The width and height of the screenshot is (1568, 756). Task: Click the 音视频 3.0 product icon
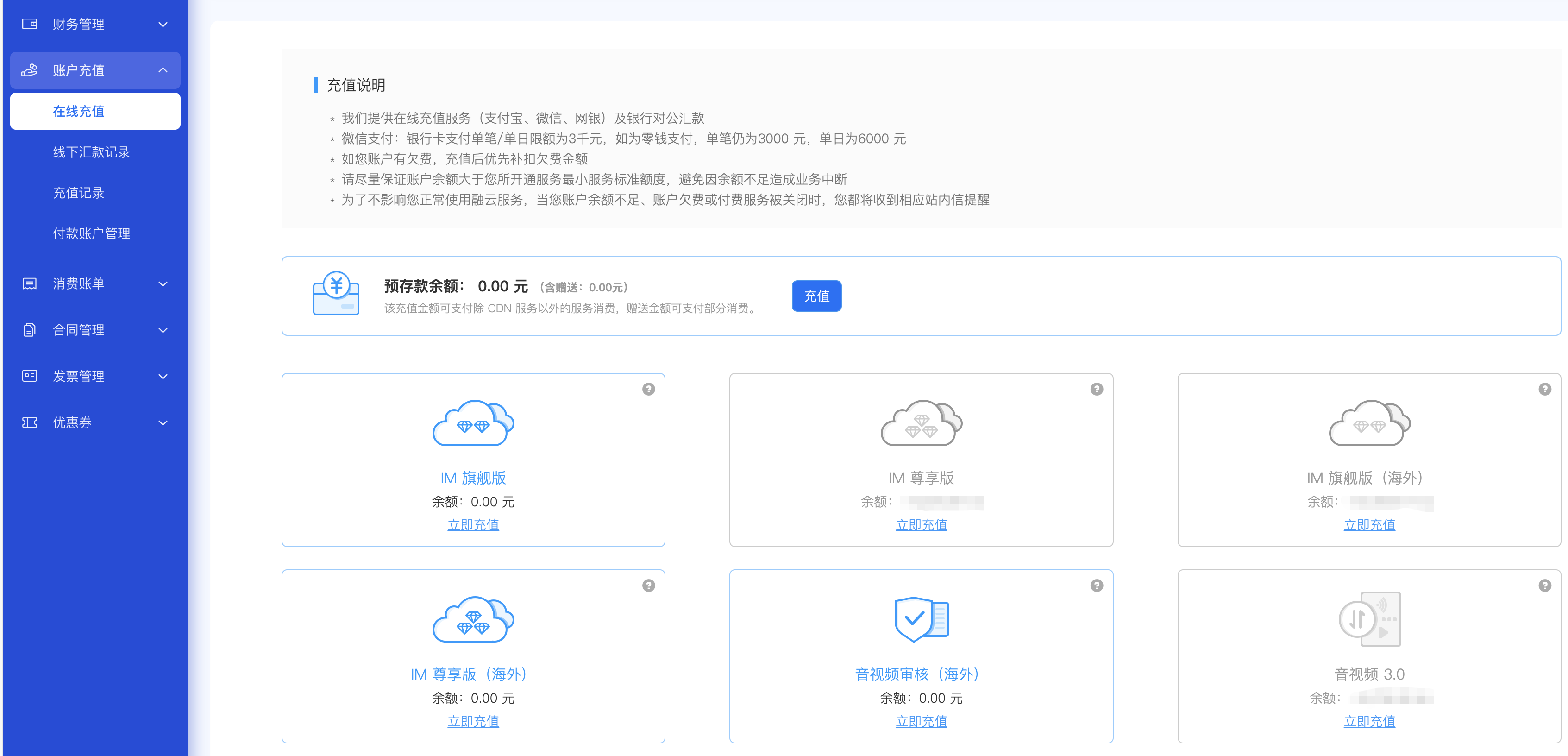(1369, 619)
